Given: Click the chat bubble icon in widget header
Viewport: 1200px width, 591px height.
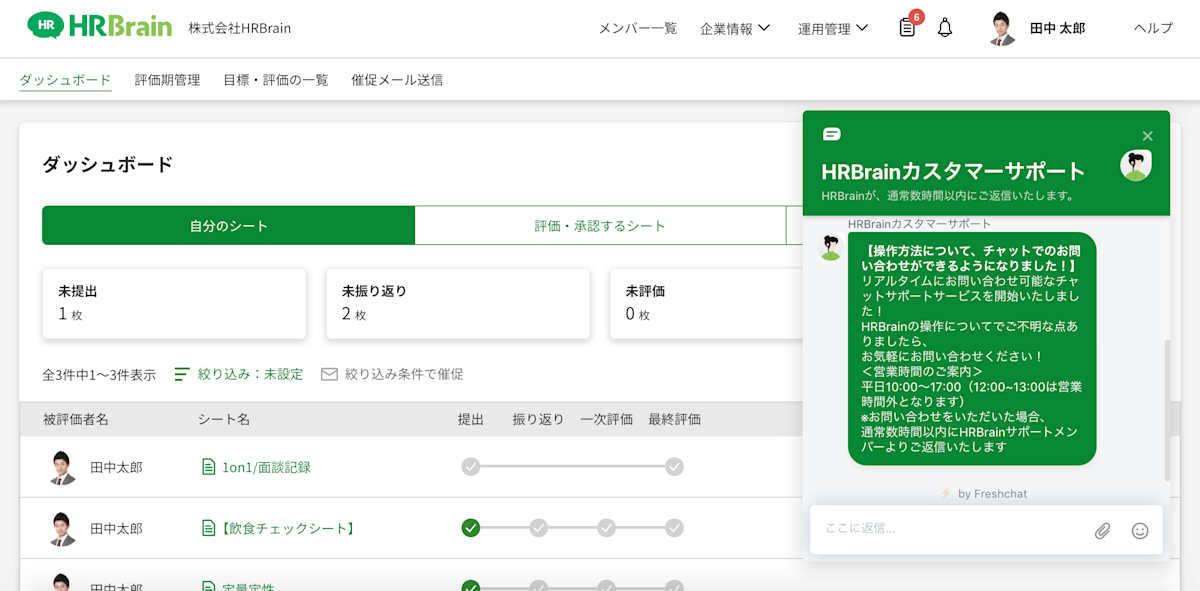Looking at the screenshot, I should click(832, 134).
